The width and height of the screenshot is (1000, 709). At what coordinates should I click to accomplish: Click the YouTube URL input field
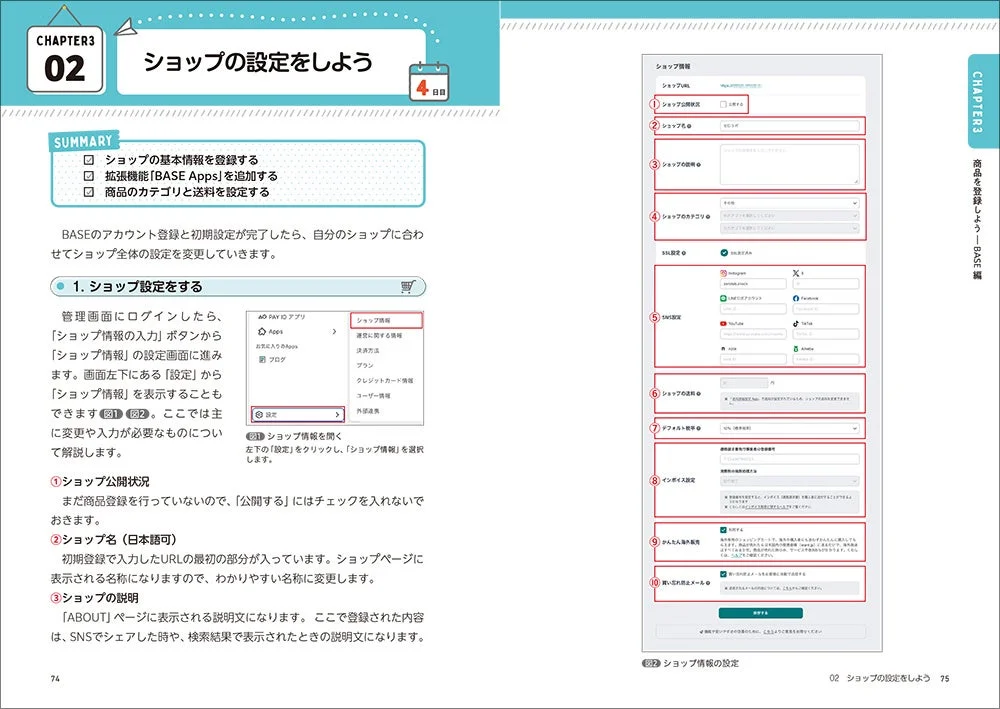pyautogui.click(x=753, y=334)
